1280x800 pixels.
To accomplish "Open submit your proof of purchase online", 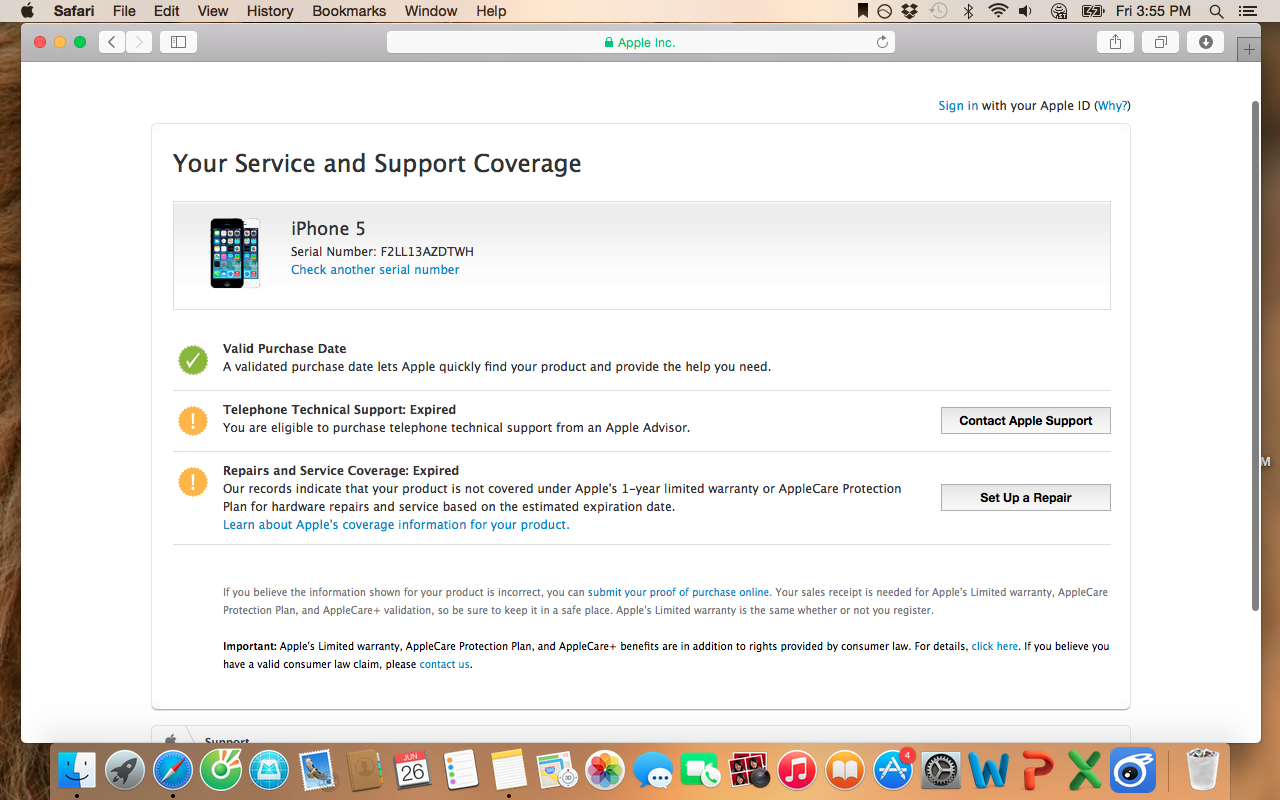I will coord(678,593).
